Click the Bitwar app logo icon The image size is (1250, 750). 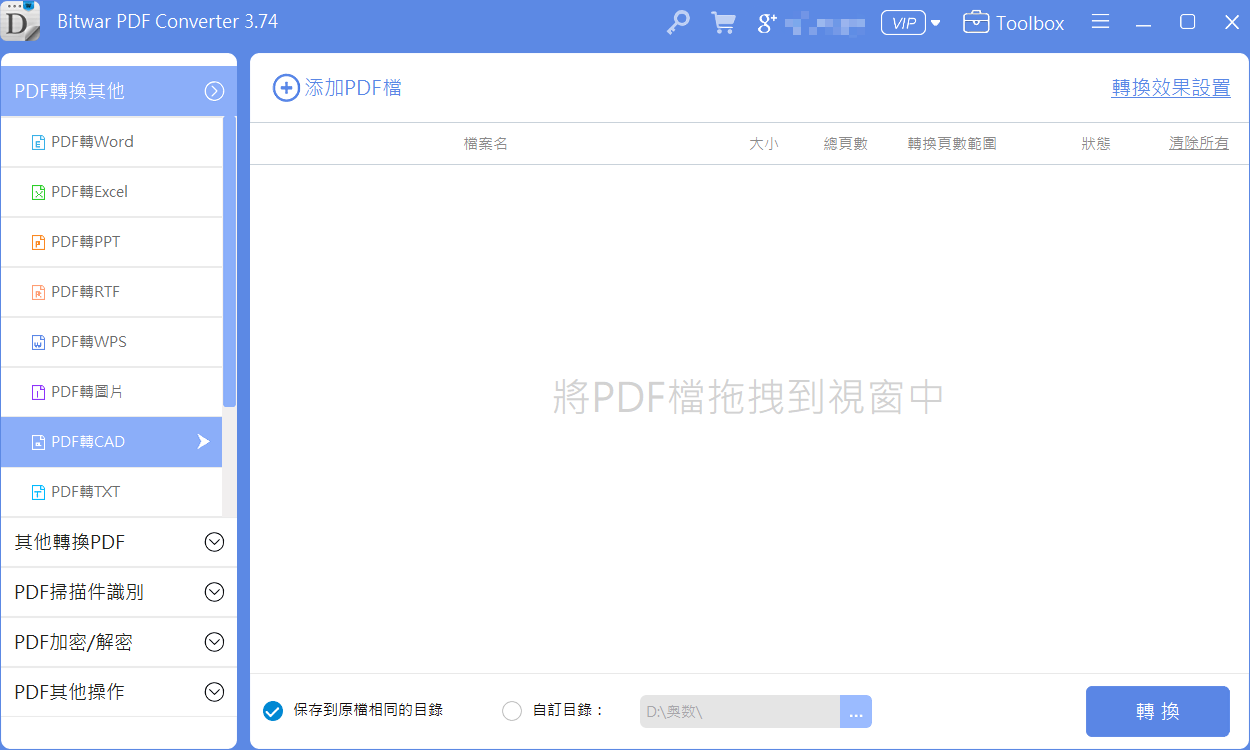pyautogui.click(x=21, y=21)
